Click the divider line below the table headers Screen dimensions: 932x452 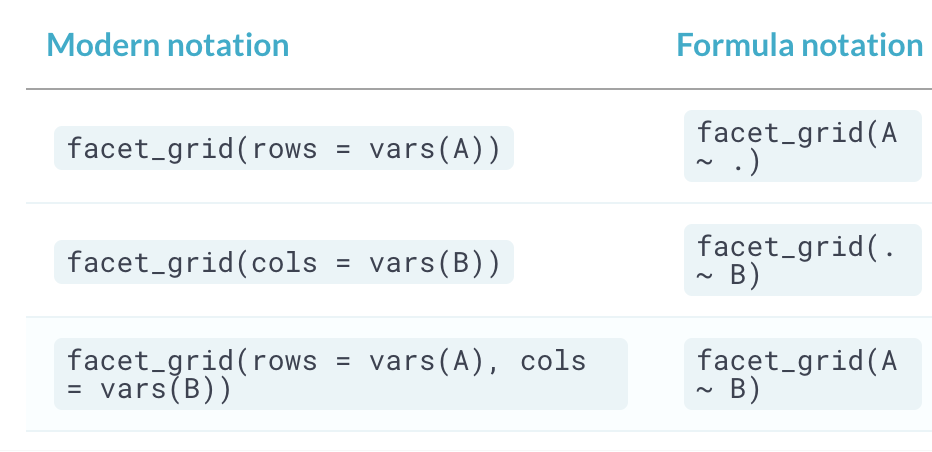pyautogui.click(x=478, y=89)
